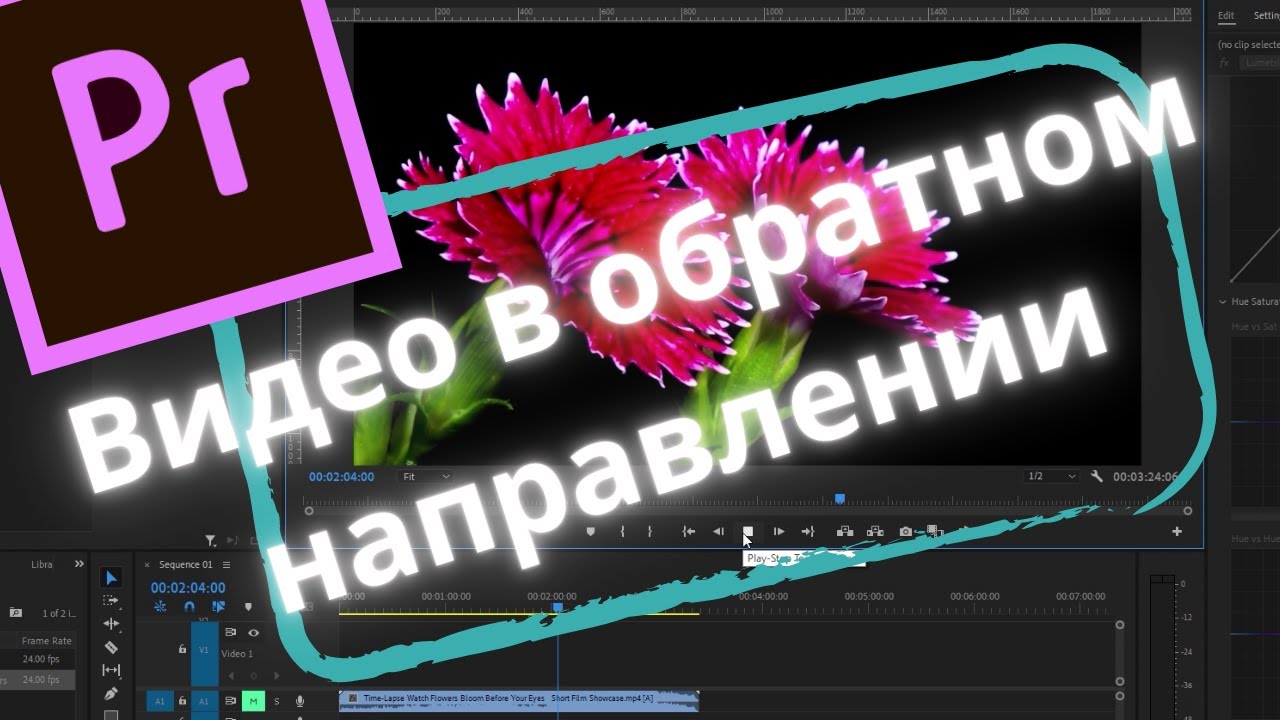Open the Button Editor plus icon
Screen dimensions: 1280x720
(1177, 532)
